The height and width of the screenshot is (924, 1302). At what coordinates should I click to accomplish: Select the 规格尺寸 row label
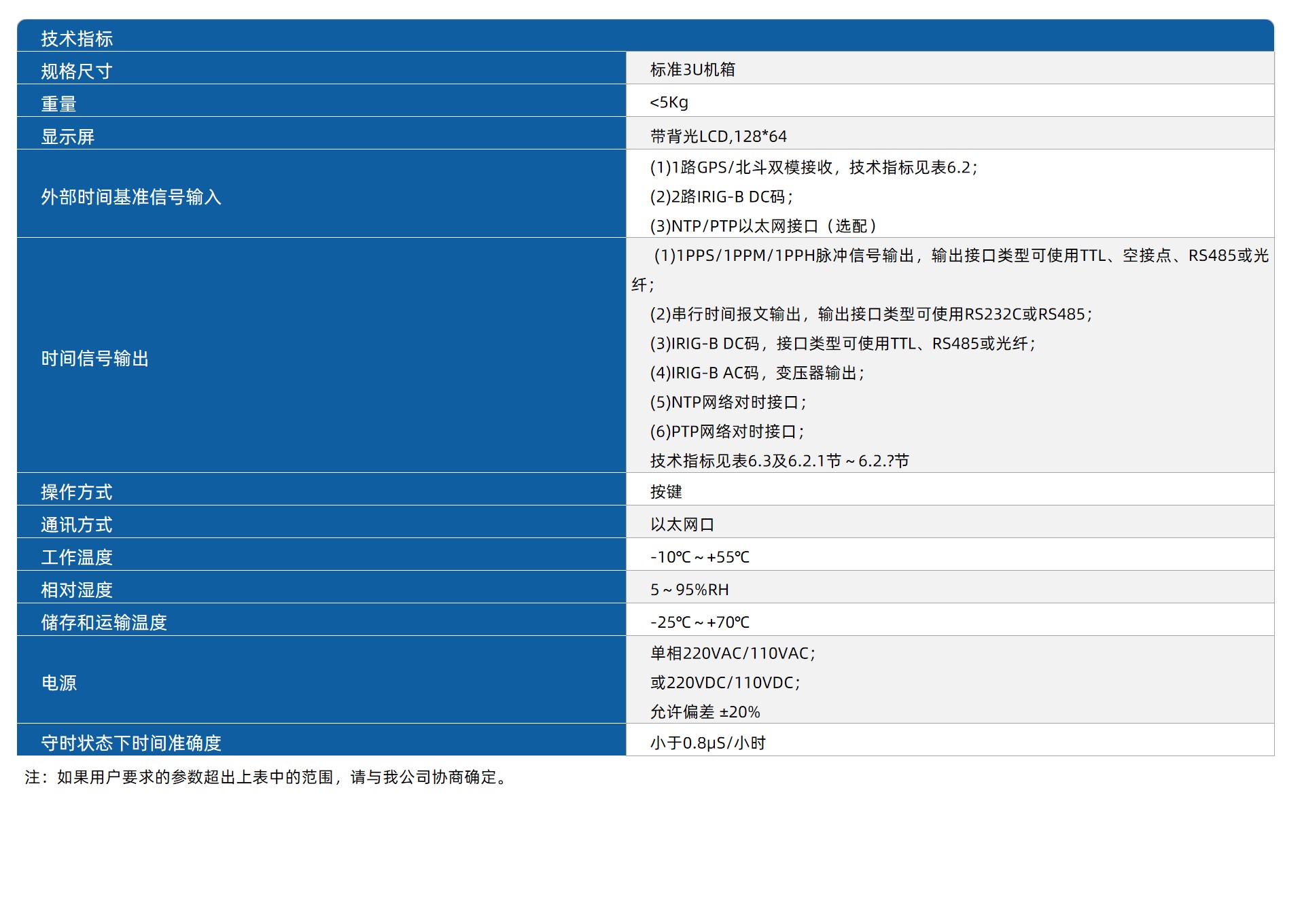77,71
